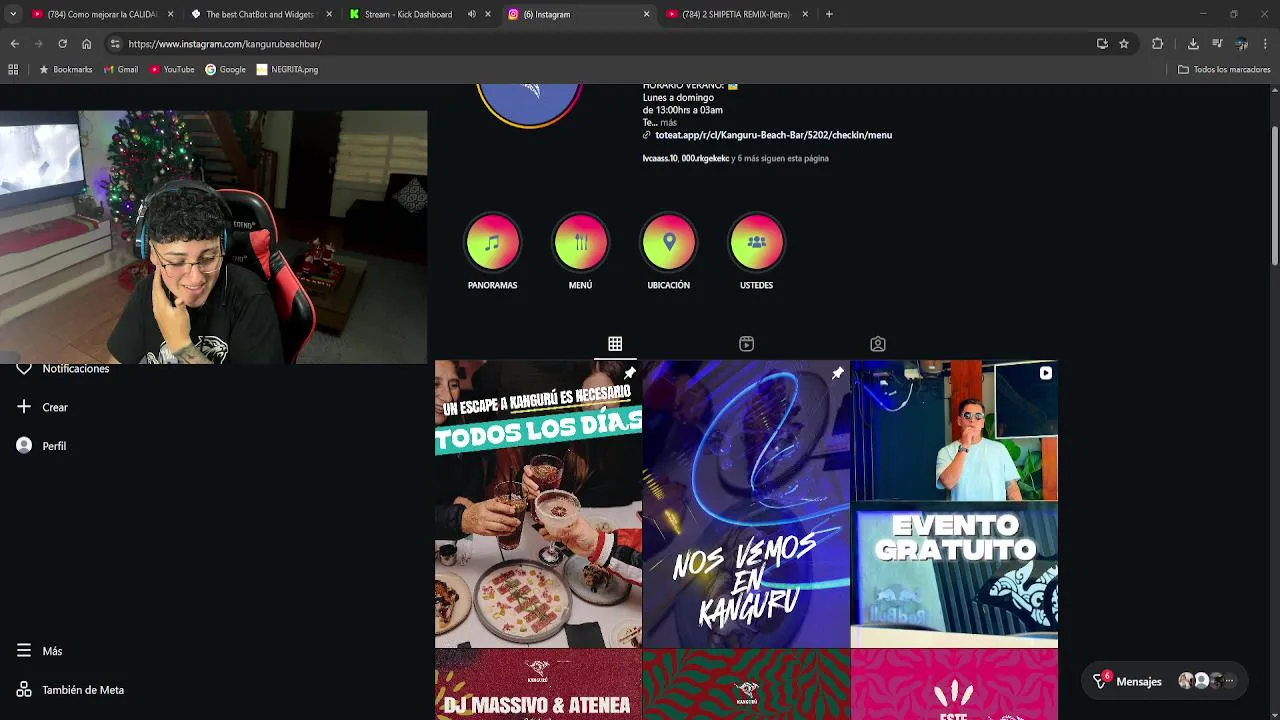The image size is (1280, 720).
Task: Open the Todos los marcadores folder
Action: (1224, 70)
